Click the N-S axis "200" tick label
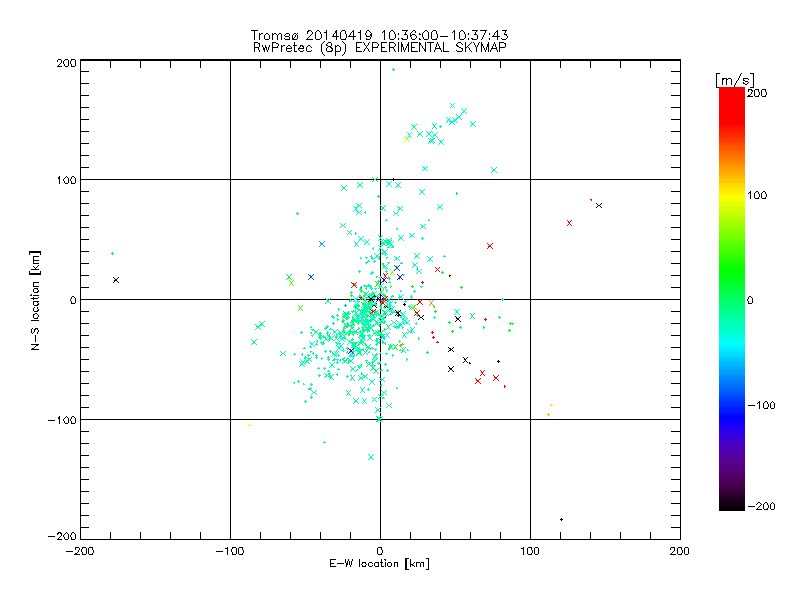 66,63
